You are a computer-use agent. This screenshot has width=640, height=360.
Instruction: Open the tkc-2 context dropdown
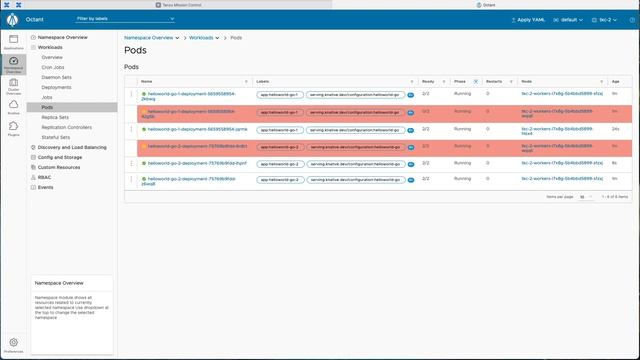tap(604, 20)
